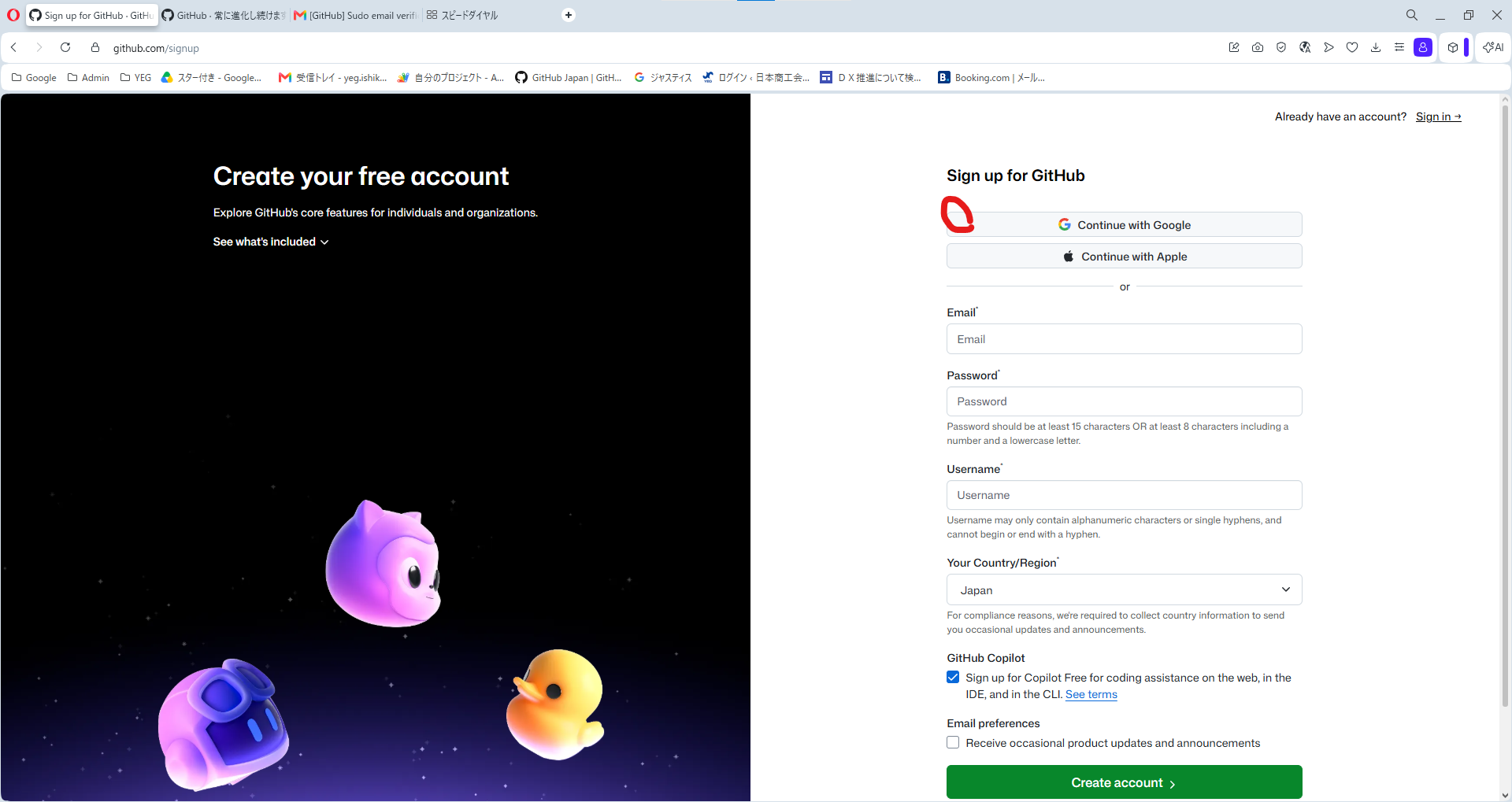This screenshot has width=1512, height=802.
Task: Open the Admin bookmarks folder
Action: [88, 77]
